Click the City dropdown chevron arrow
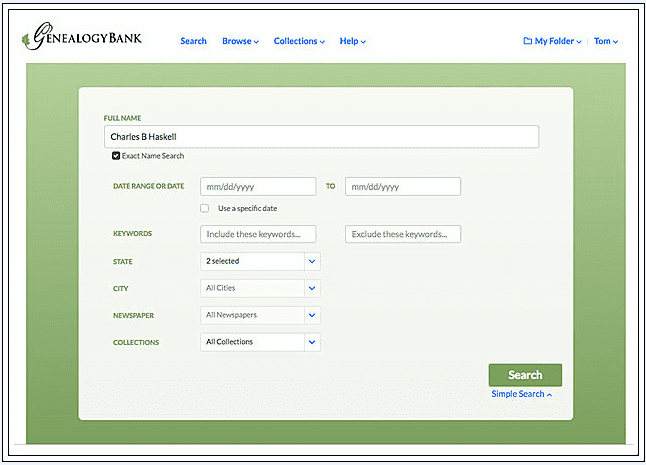646x465 pixels. 312,288
